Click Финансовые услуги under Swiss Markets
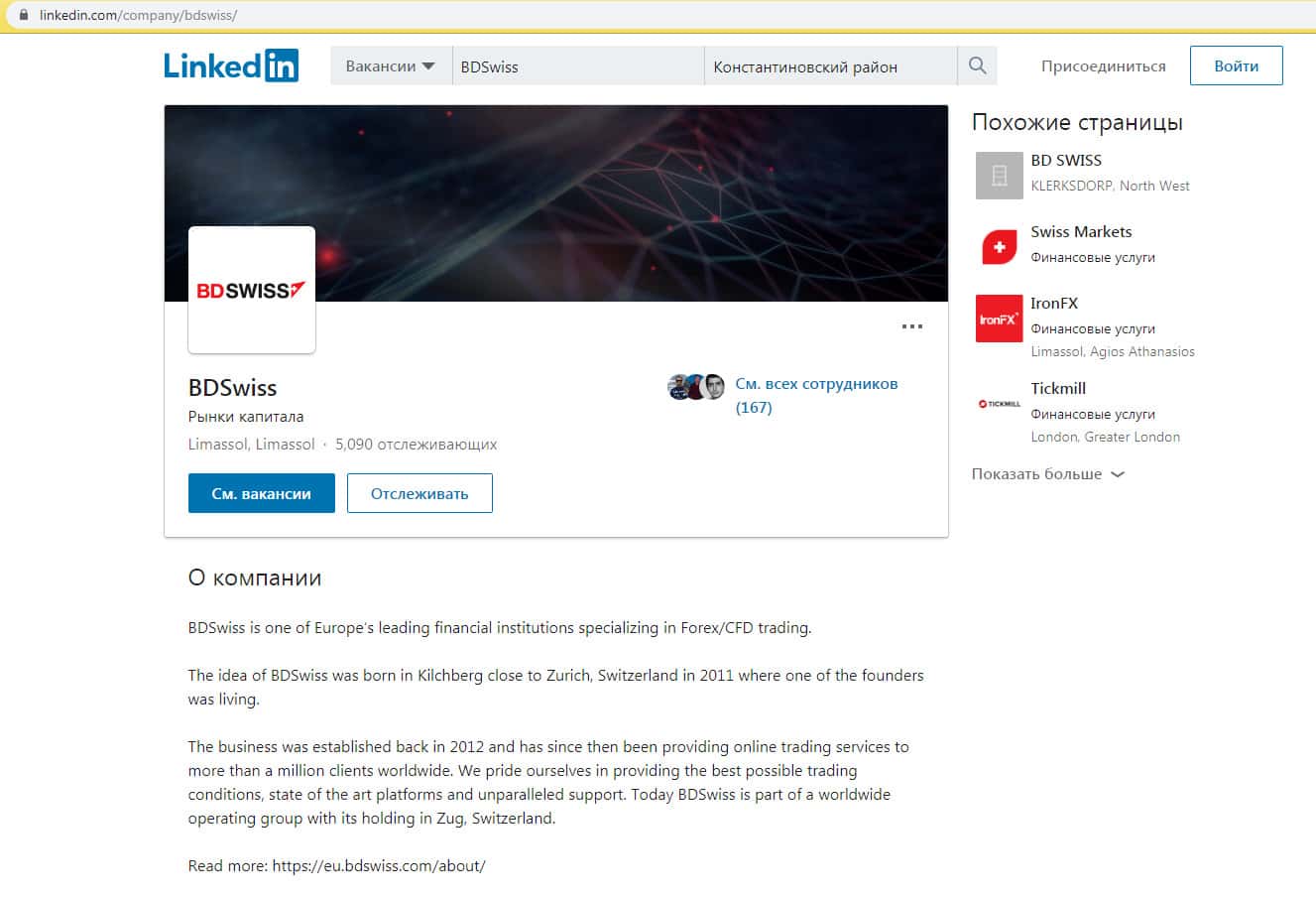The image size is (1316, 897). coord(1093,257)
